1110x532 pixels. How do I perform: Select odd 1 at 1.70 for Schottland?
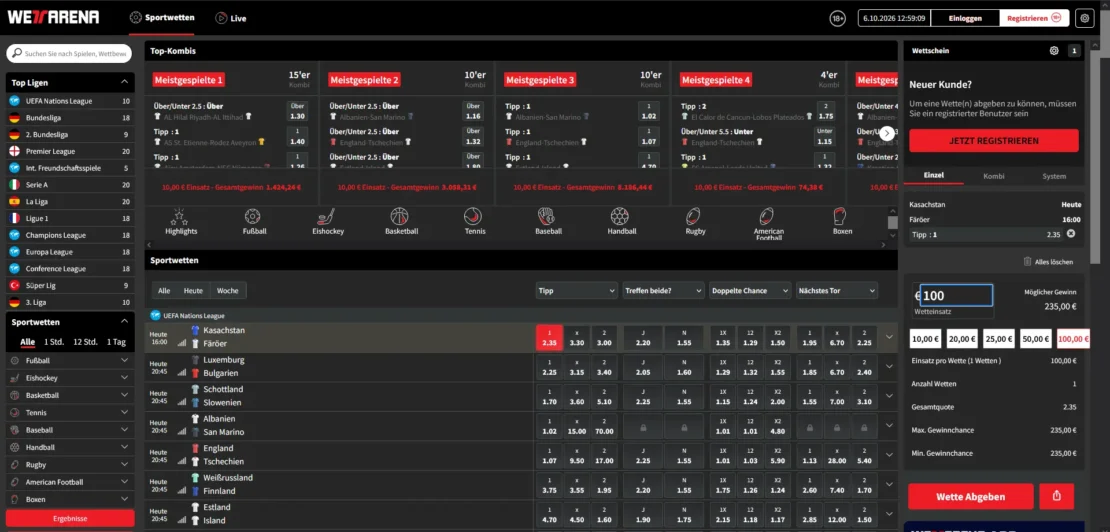549,397
